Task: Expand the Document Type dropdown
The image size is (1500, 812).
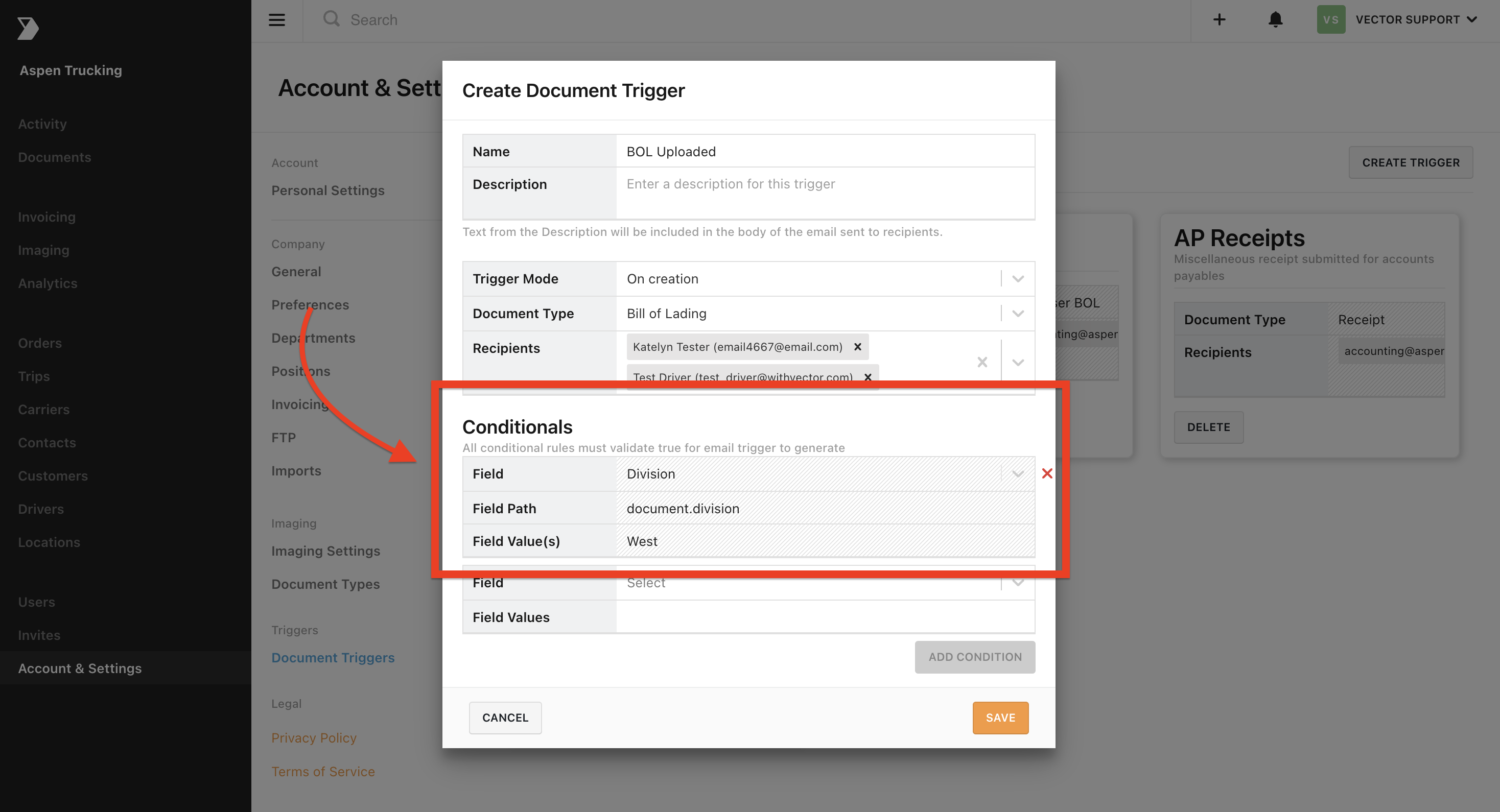Action: pyautogui.click(x=1018, y=314)
